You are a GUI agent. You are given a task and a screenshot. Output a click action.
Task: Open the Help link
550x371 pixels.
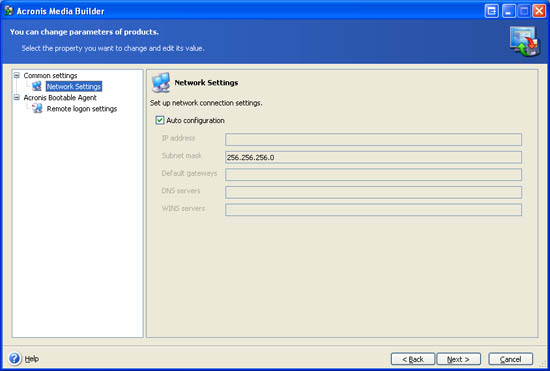point(32,359)
